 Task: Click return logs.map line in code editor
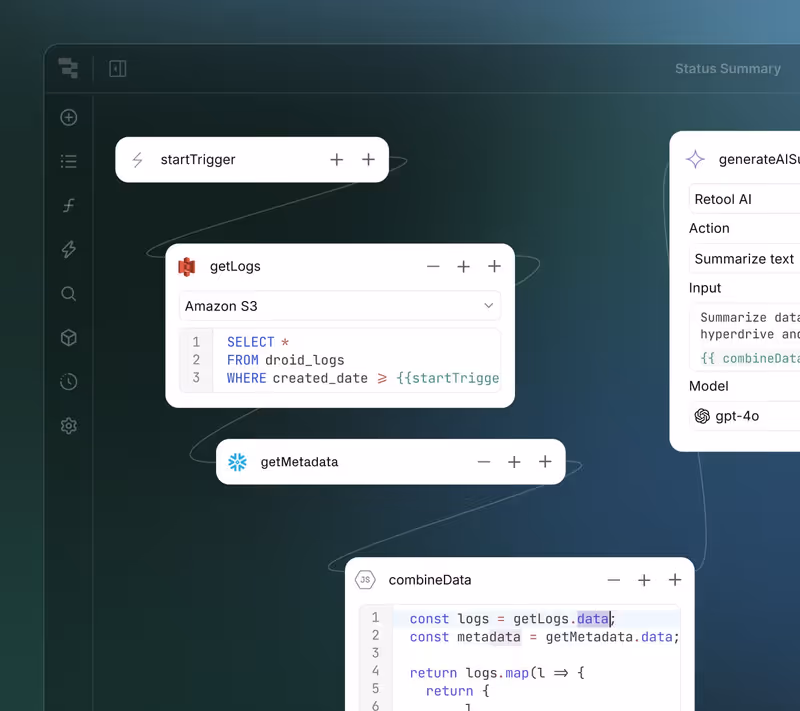click(497, 673)
